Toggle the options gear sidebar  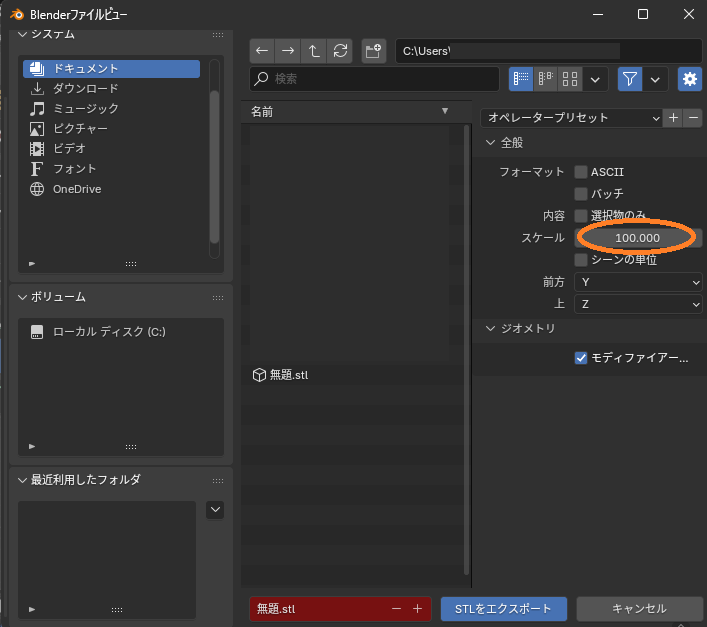pos(690,79)
